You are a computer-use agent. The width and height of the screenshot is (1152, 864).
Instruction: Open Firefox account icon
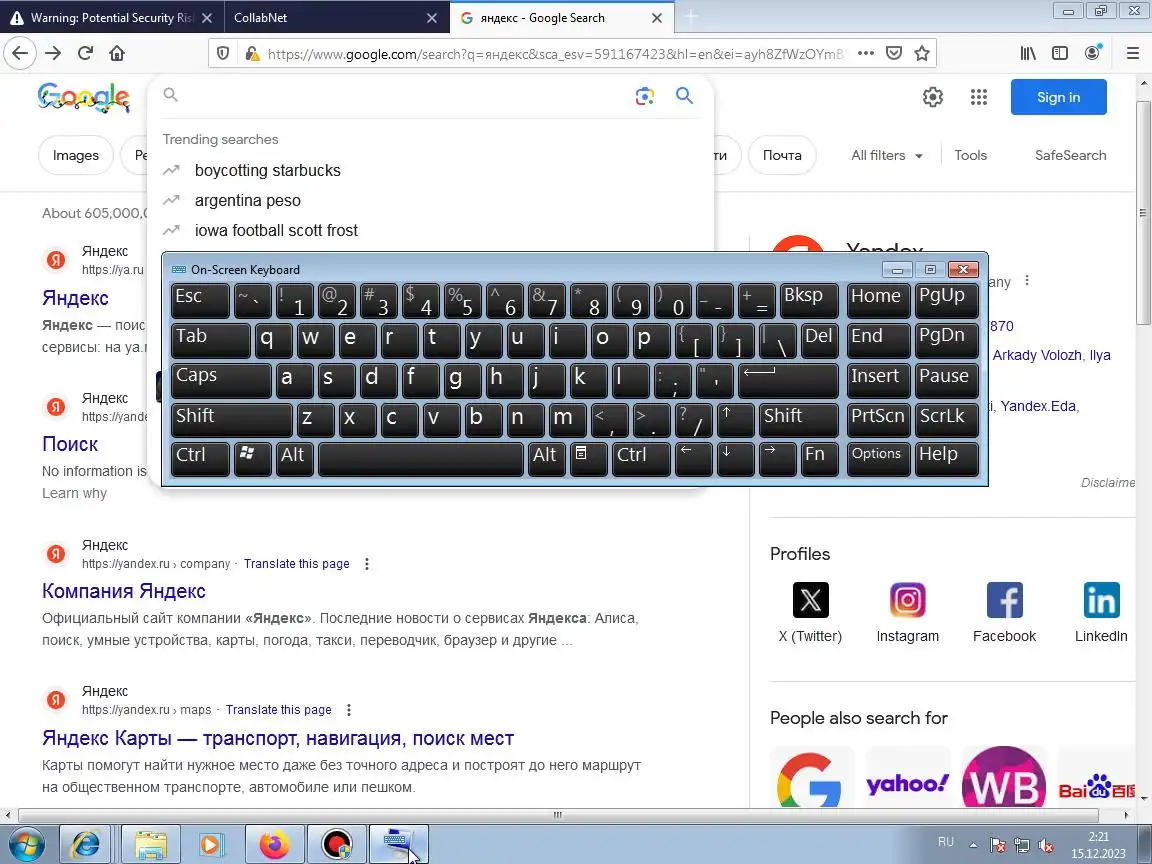(x=1092, y=53)
